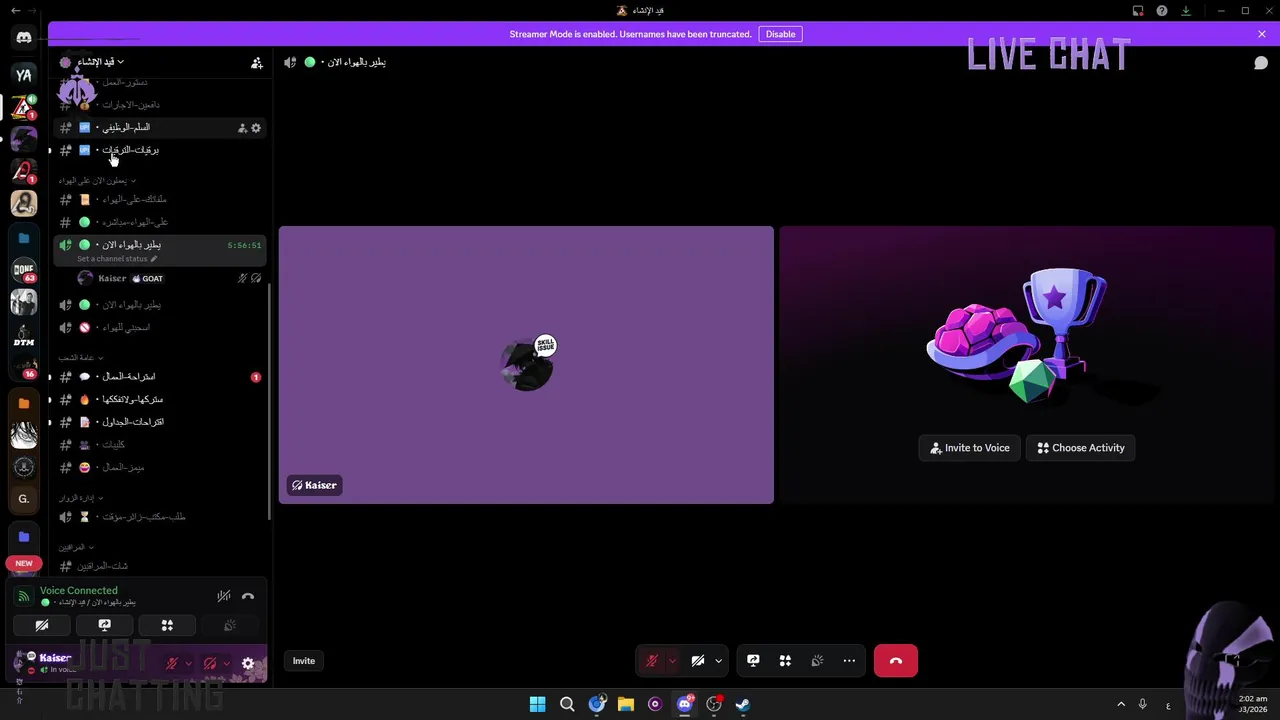Open activities launcher in call control bar
The width and height of the screenshot is (1280, 720).
pos(785,661)
